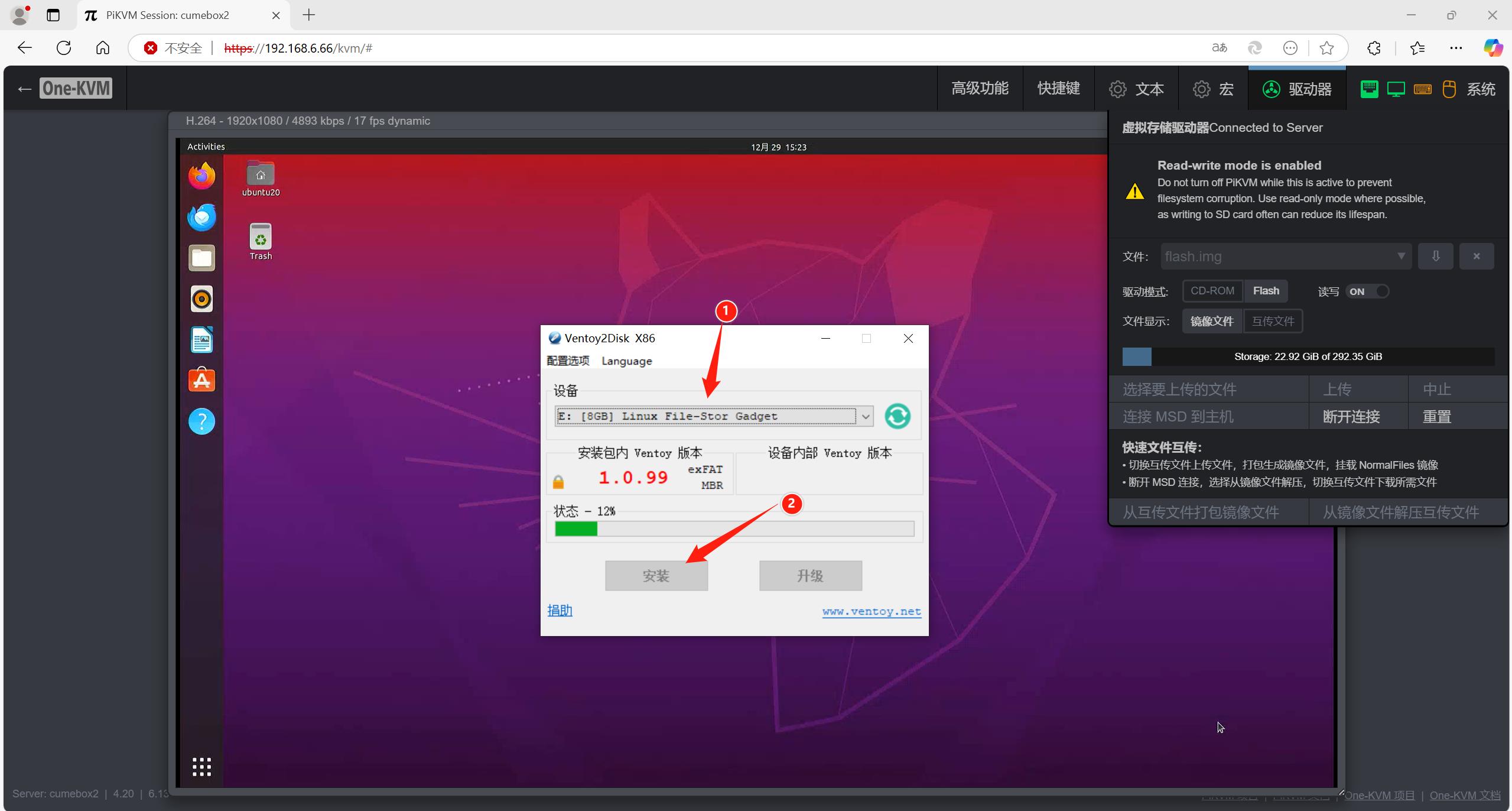Screen dimensions: 1512x811
Task: Open the www.ventoy.net link
Action: (x=872, y=611)
